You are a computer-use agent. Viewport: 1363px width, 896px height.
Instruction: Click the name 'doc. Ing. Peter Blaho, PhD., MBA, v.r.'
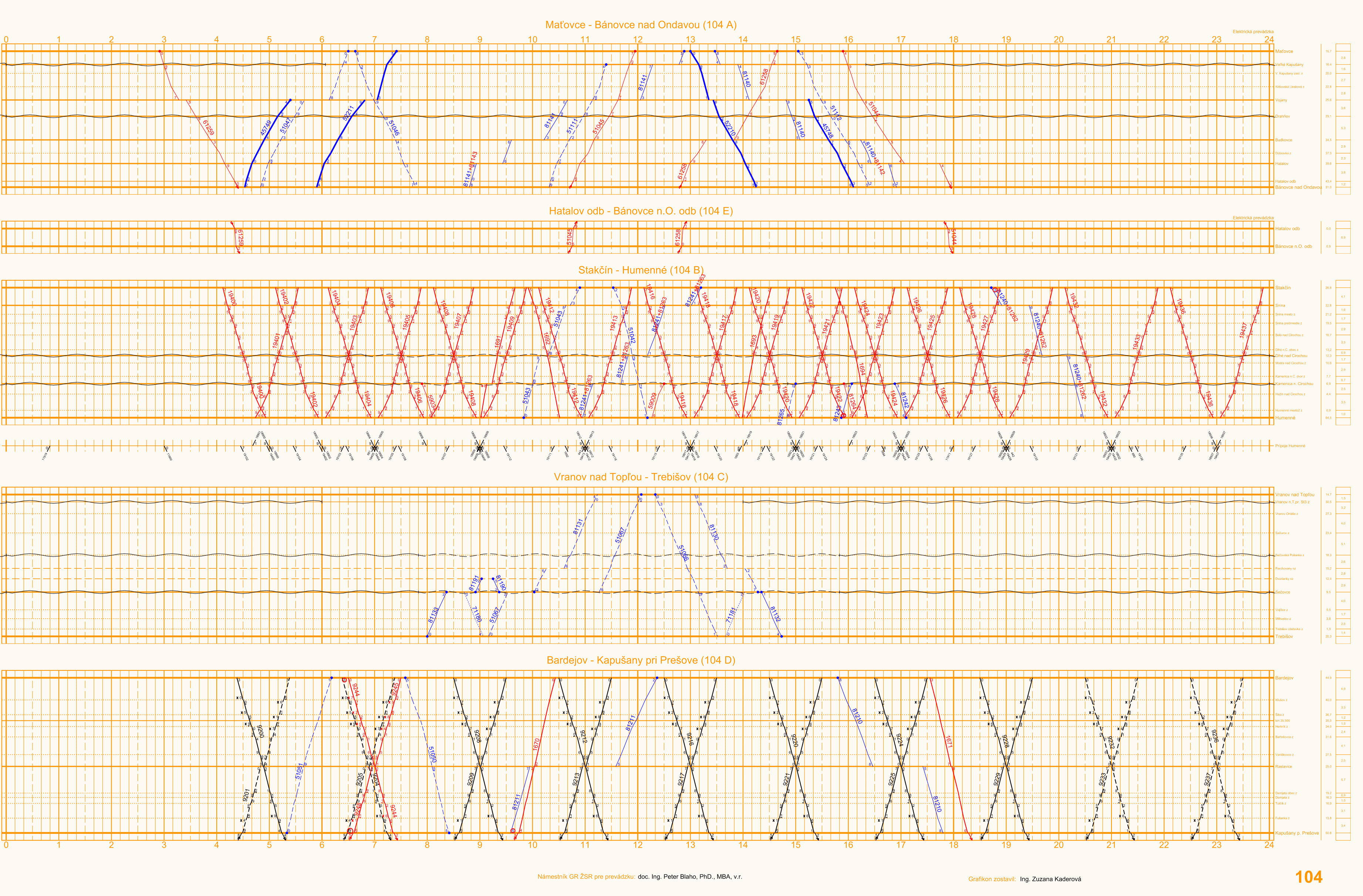[x=690, y=876]
